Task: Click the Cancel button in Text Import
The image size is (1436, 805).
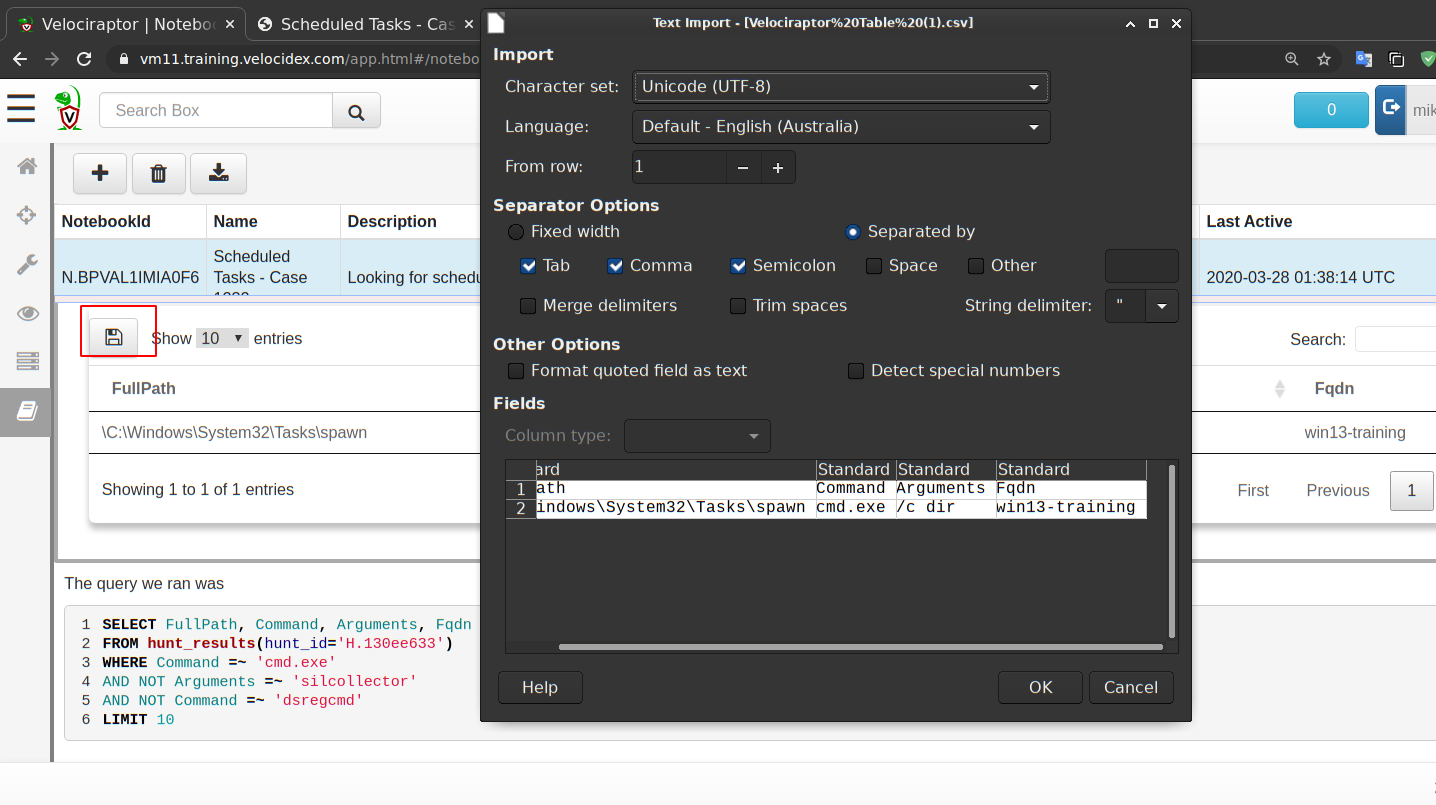Action: tap(1130, 687)
